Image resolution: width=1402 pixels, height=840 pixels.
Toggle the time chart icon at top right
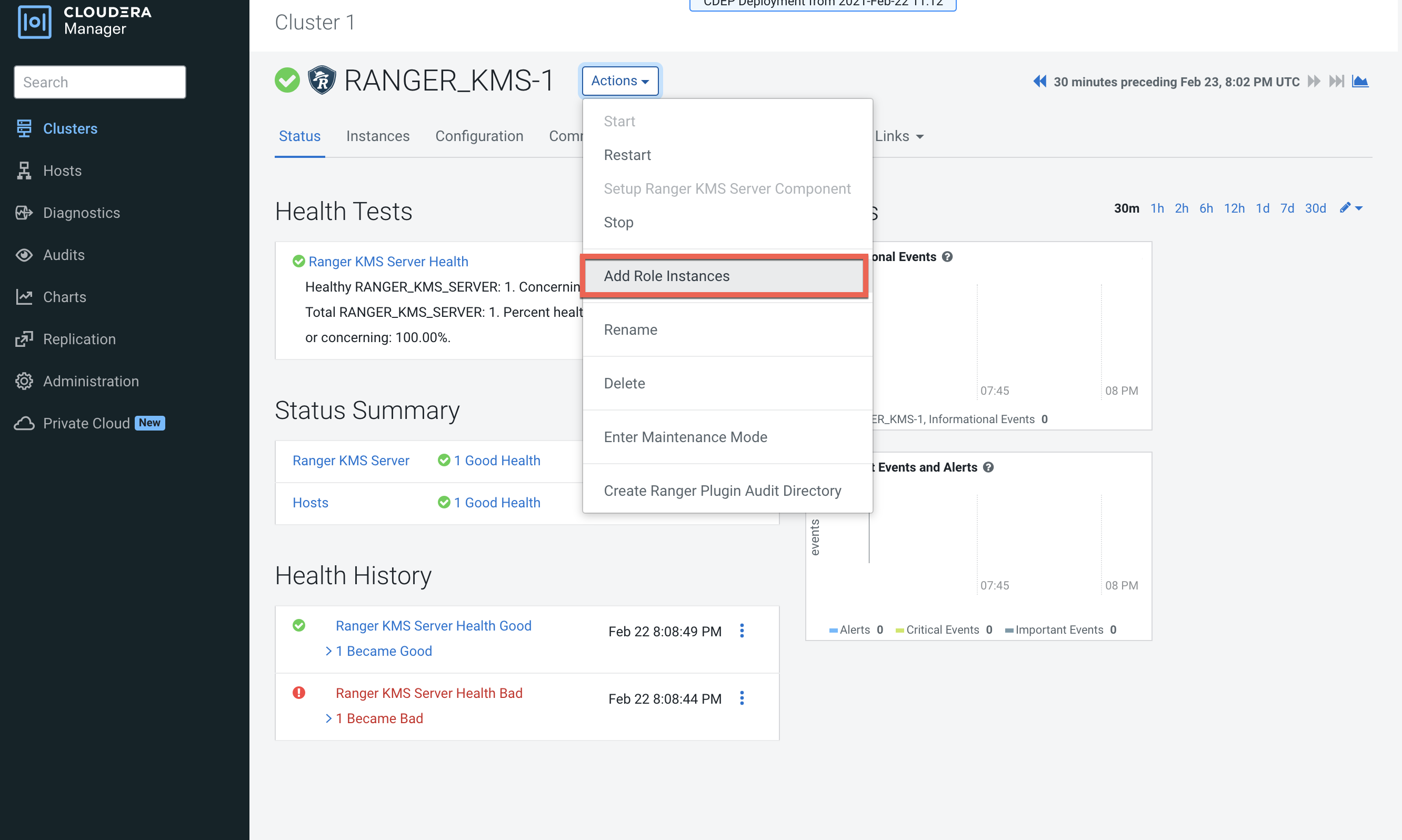click(1359, 82)
